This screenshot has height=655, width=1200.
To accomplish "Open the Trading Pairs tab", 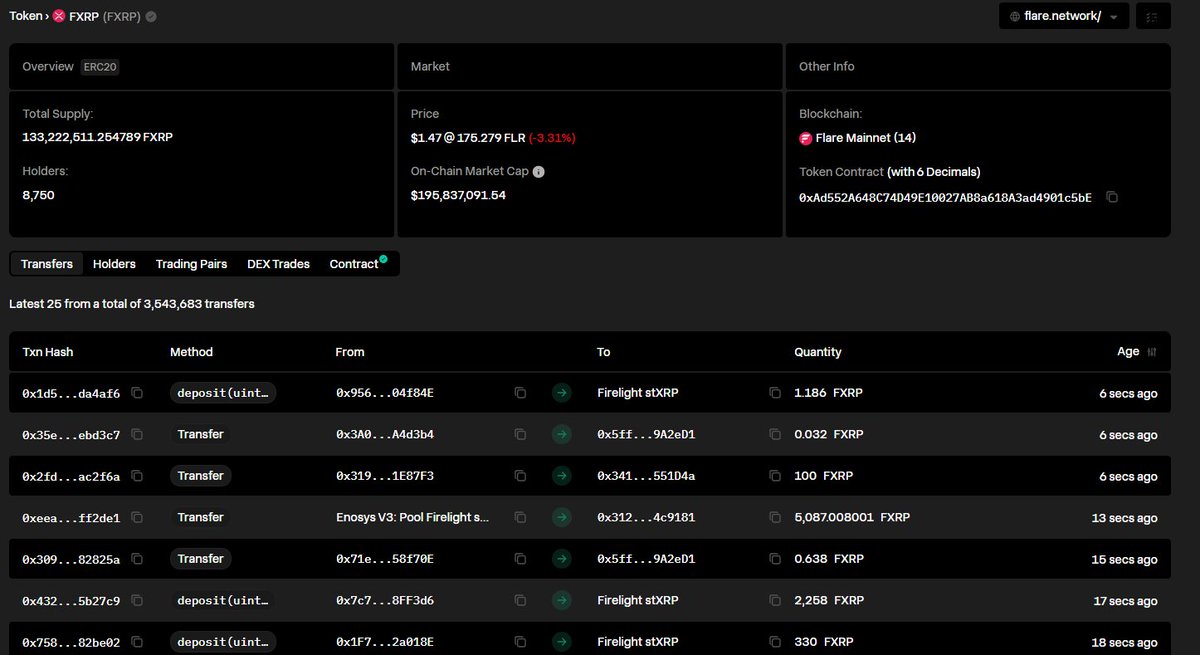I will pyautogui.click(x=191, y=264).
